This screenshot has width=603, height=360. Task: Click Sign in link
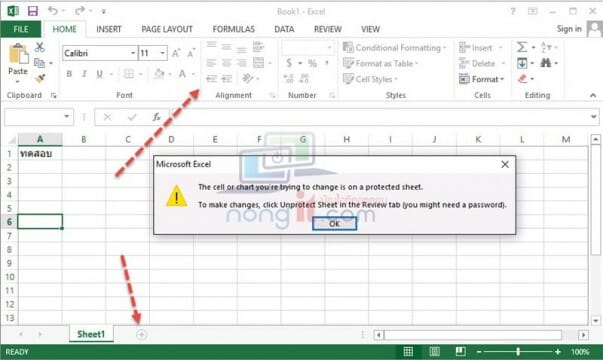[569, 29]
